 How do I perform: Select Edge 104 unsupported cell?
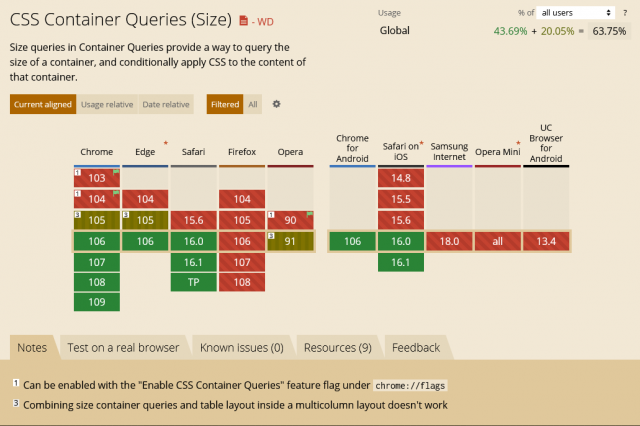145,199
